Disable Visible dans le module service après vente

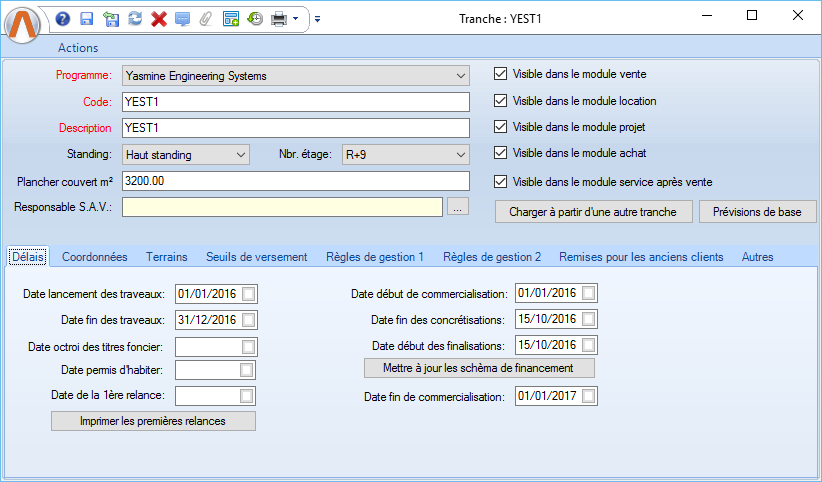501,182
